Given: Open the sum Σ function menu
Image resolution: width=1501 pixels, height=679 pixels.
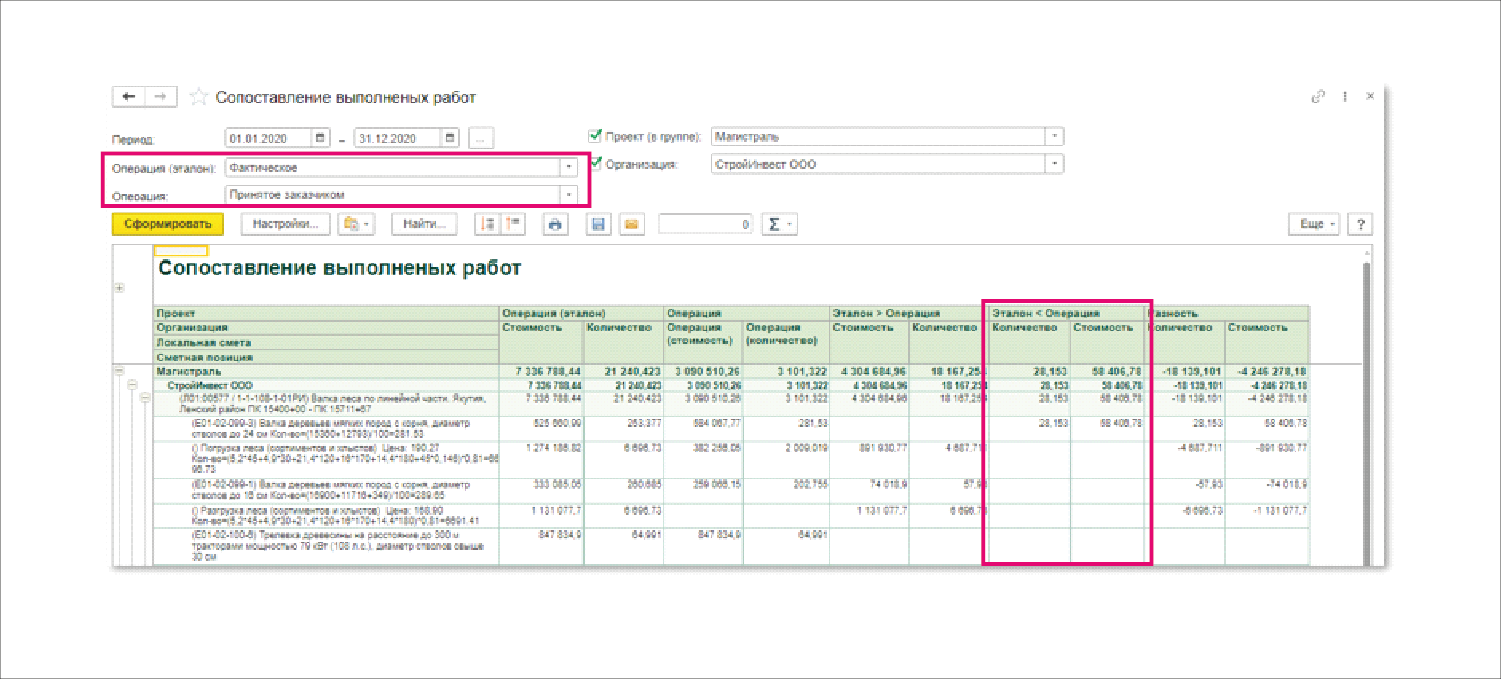Looking at the screenshot, I should (778, 225).
